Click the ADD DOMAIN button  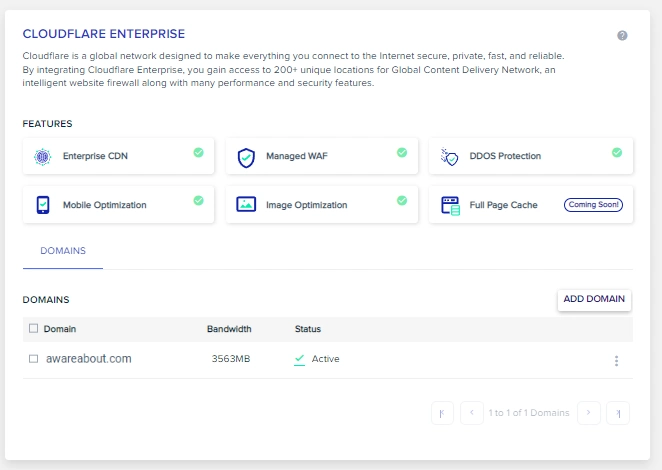(594, 299)
